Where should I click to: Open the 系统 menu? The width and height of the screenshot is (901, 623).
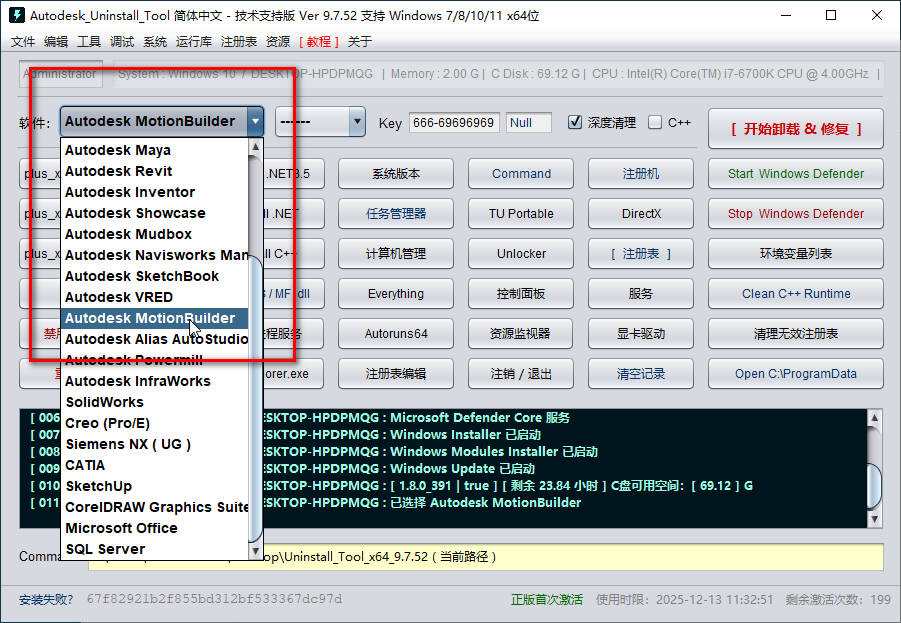pyautogui.click(x=155, y=41)
